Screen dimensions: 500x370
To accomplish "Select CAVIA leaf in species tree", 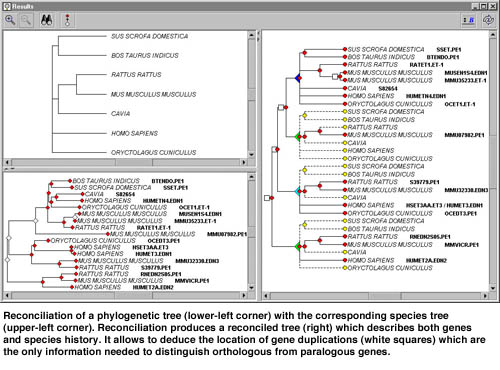I will pos(120,114).
